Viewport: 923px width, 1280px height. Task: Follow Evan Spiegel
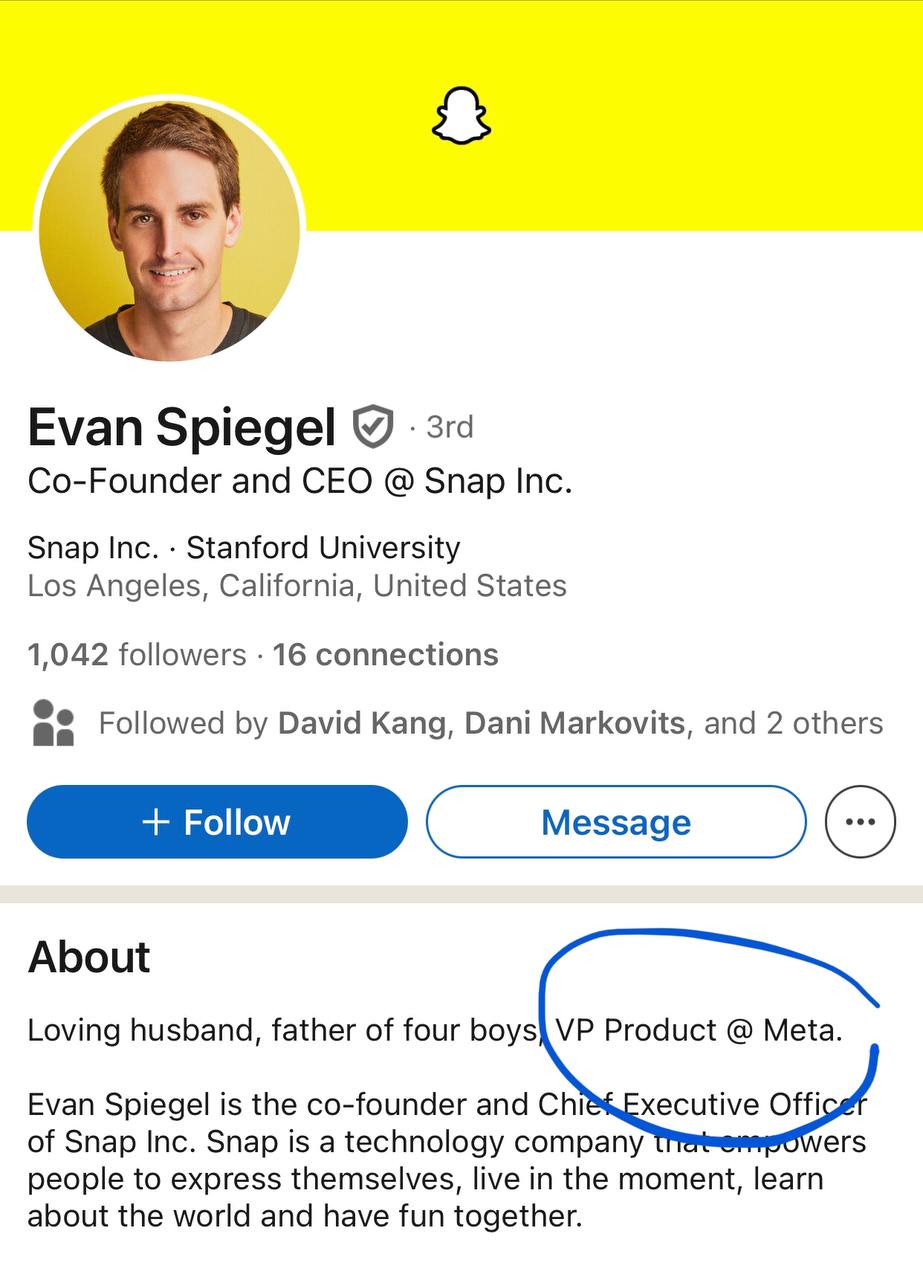tap(217, 821)
